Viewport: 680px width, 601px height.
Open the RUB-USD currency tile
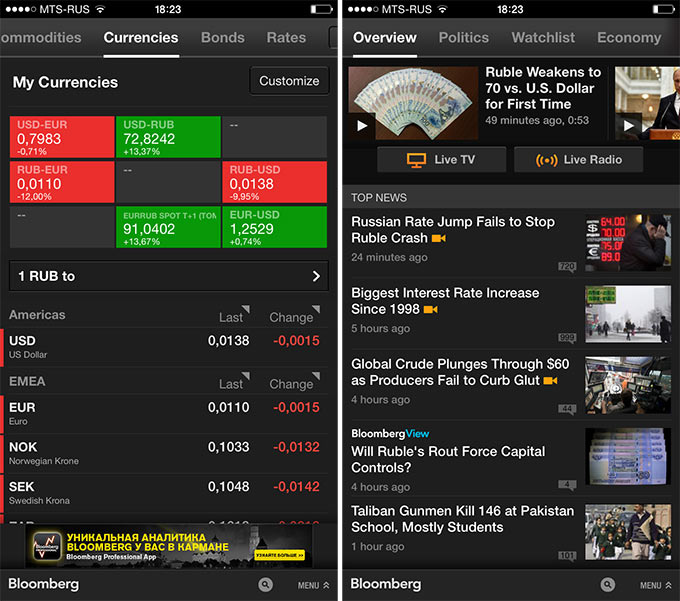[x=275, y=182]
